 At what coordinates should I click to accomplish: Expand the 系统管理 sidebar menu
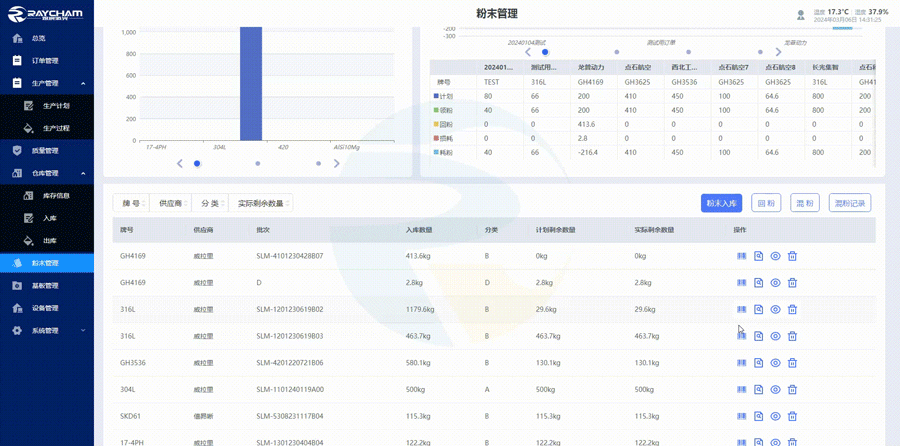point(83,330)
